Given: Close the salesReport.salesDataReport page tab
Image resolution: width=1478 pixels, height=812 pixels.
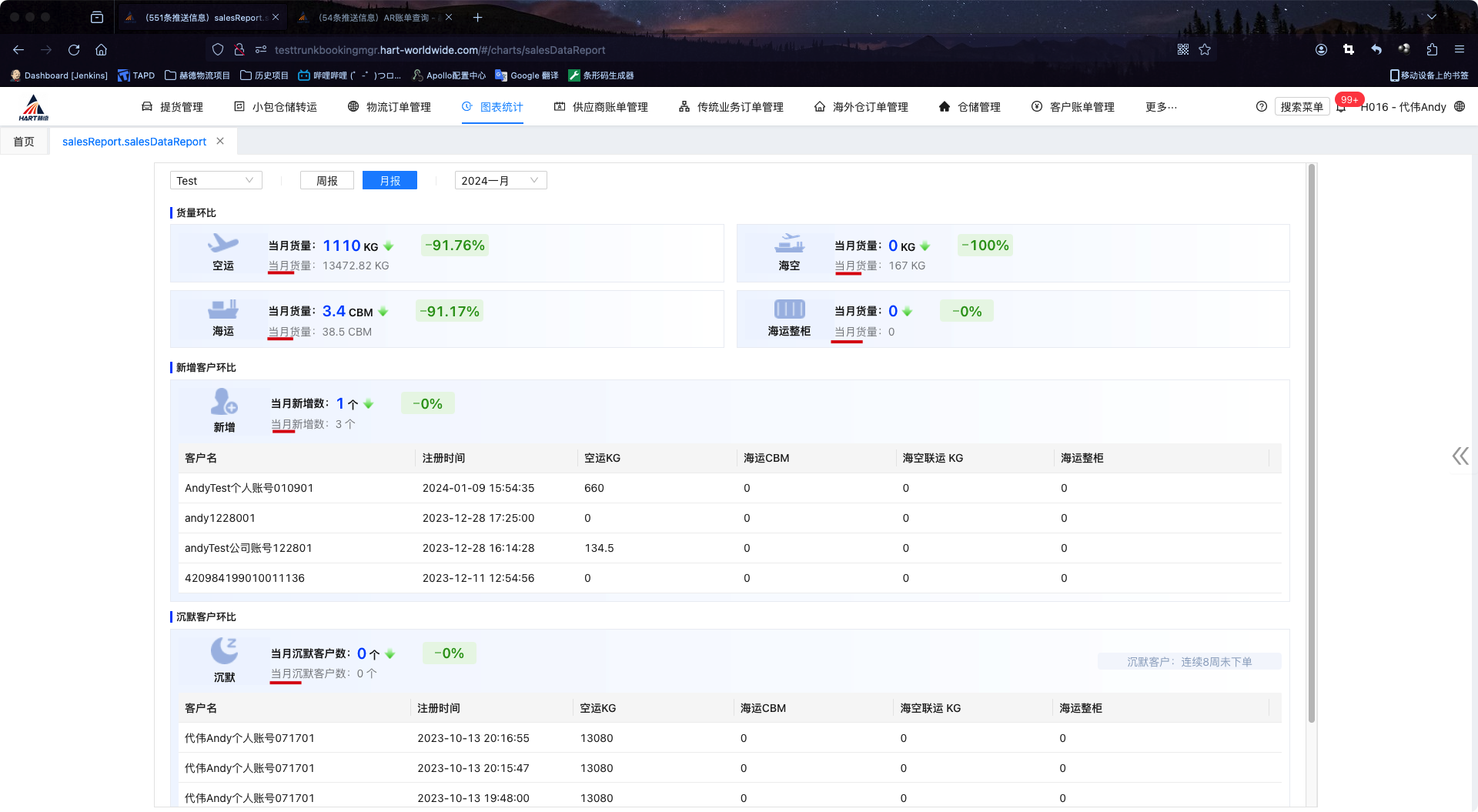Looking at the screenshot, I should pyautogui.click(x=220, y=142).
